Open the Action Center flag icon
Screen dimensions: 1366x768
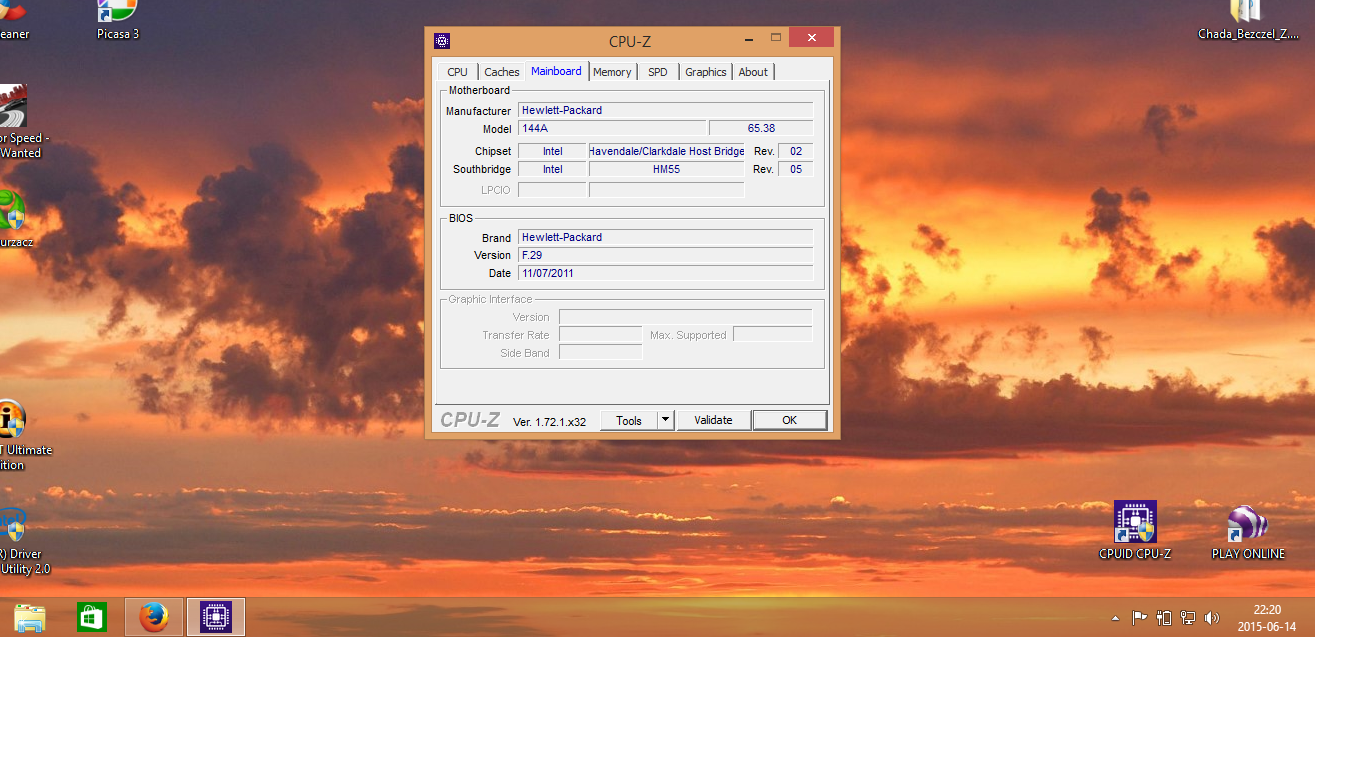1139,618
